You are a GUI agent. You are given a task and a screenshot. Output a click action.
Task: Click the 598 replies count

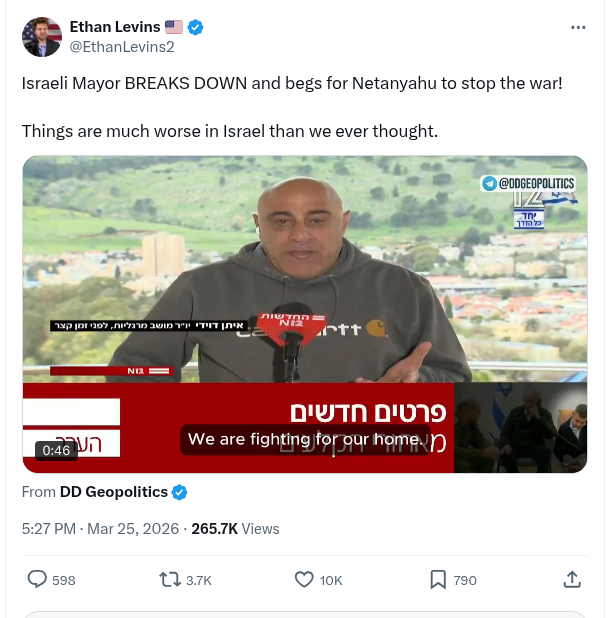click(63, 580)
